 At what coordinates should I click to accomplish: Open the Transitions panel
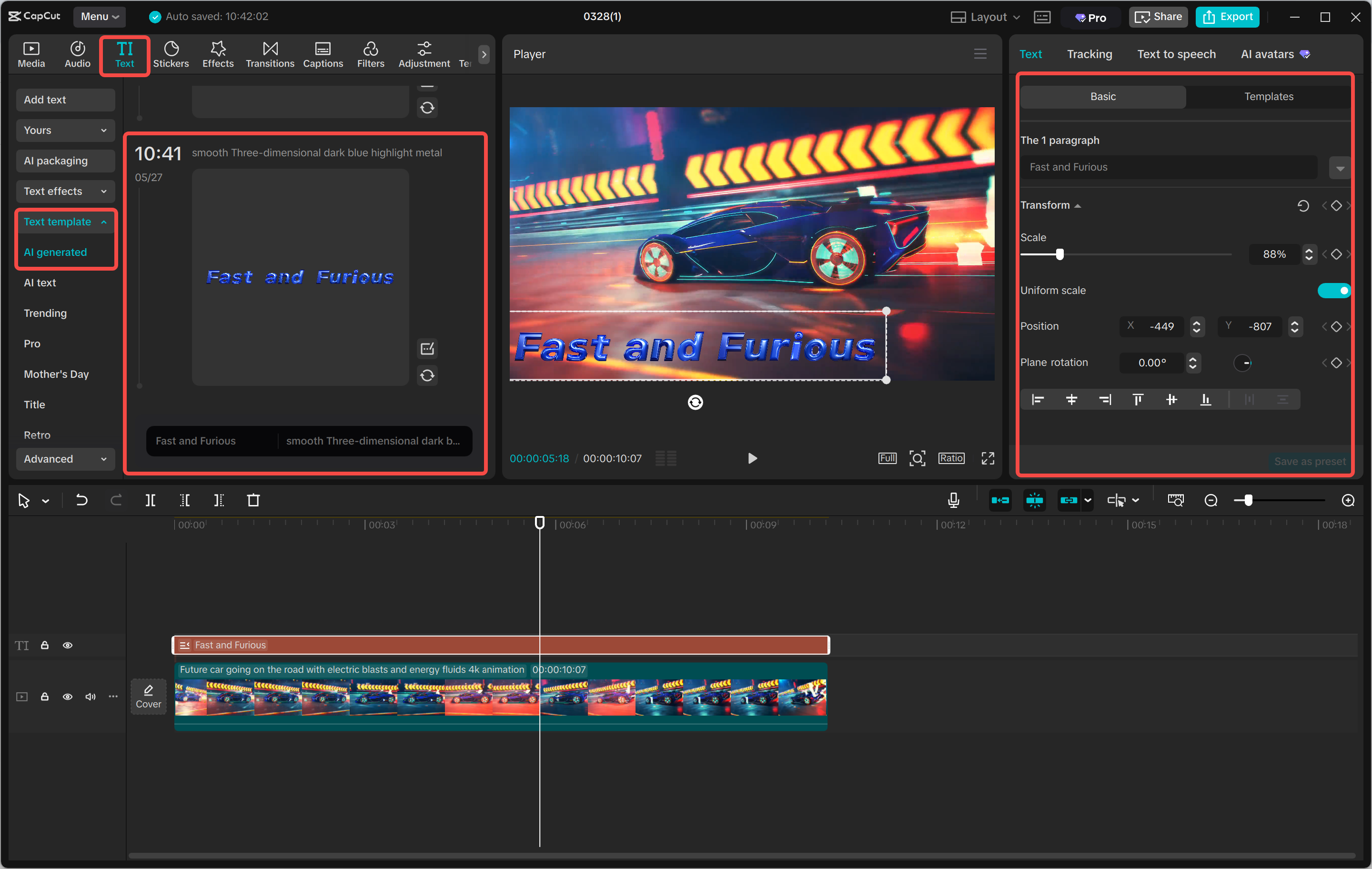click(270, 54)
